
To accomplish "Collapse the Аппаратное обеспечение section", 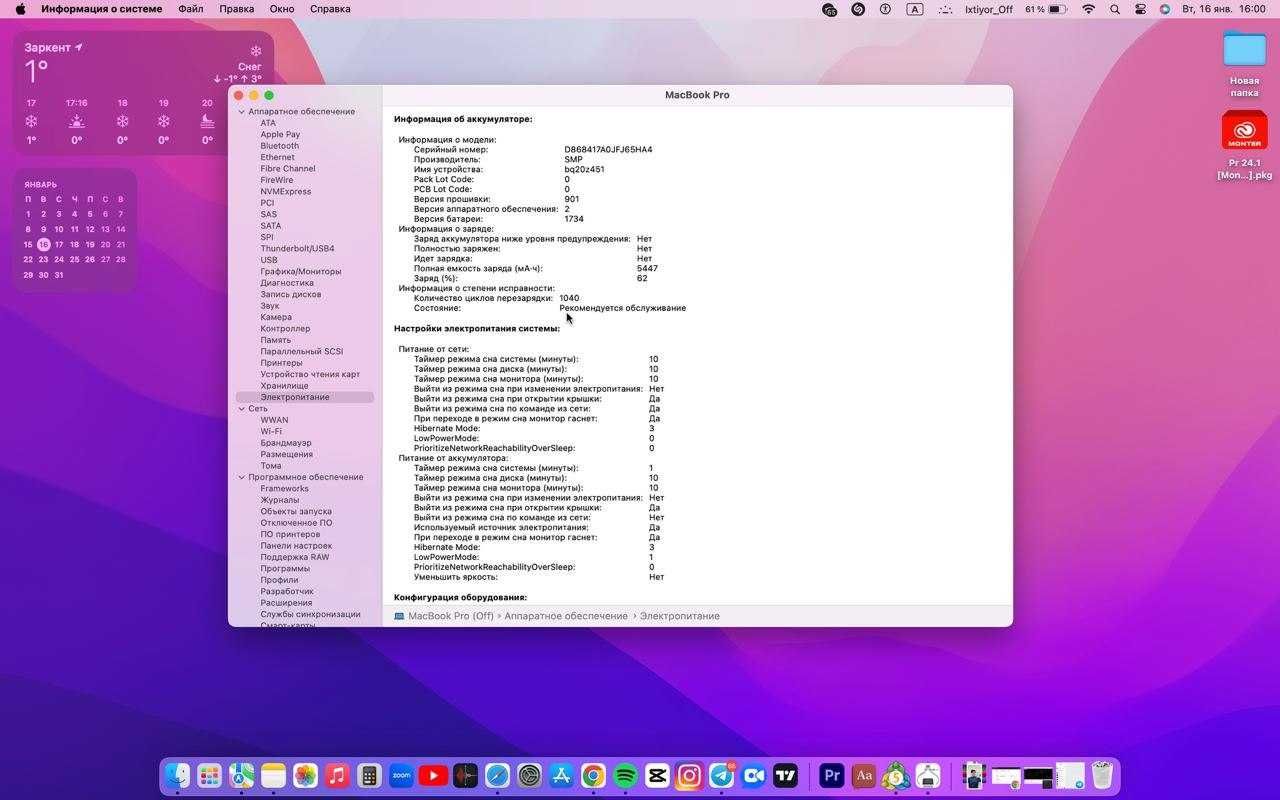I will click(x=242, y=112).
